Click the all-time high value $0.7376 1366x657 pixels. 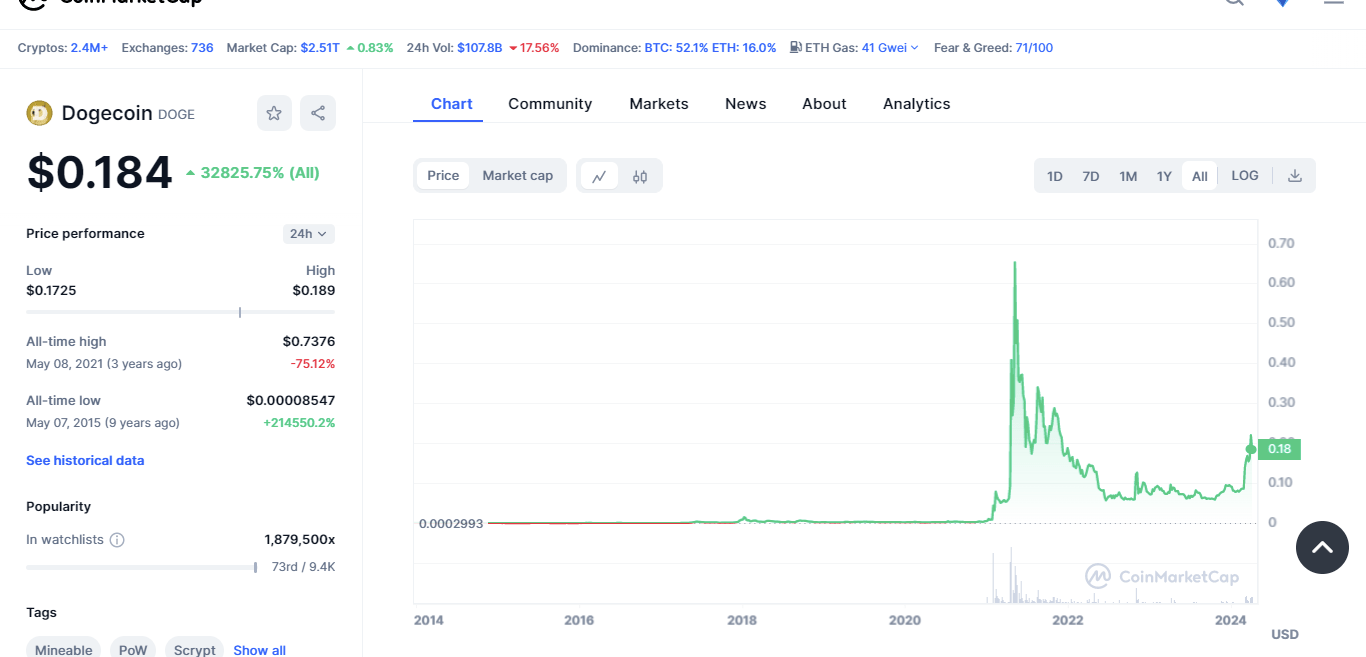coord(309,342)
